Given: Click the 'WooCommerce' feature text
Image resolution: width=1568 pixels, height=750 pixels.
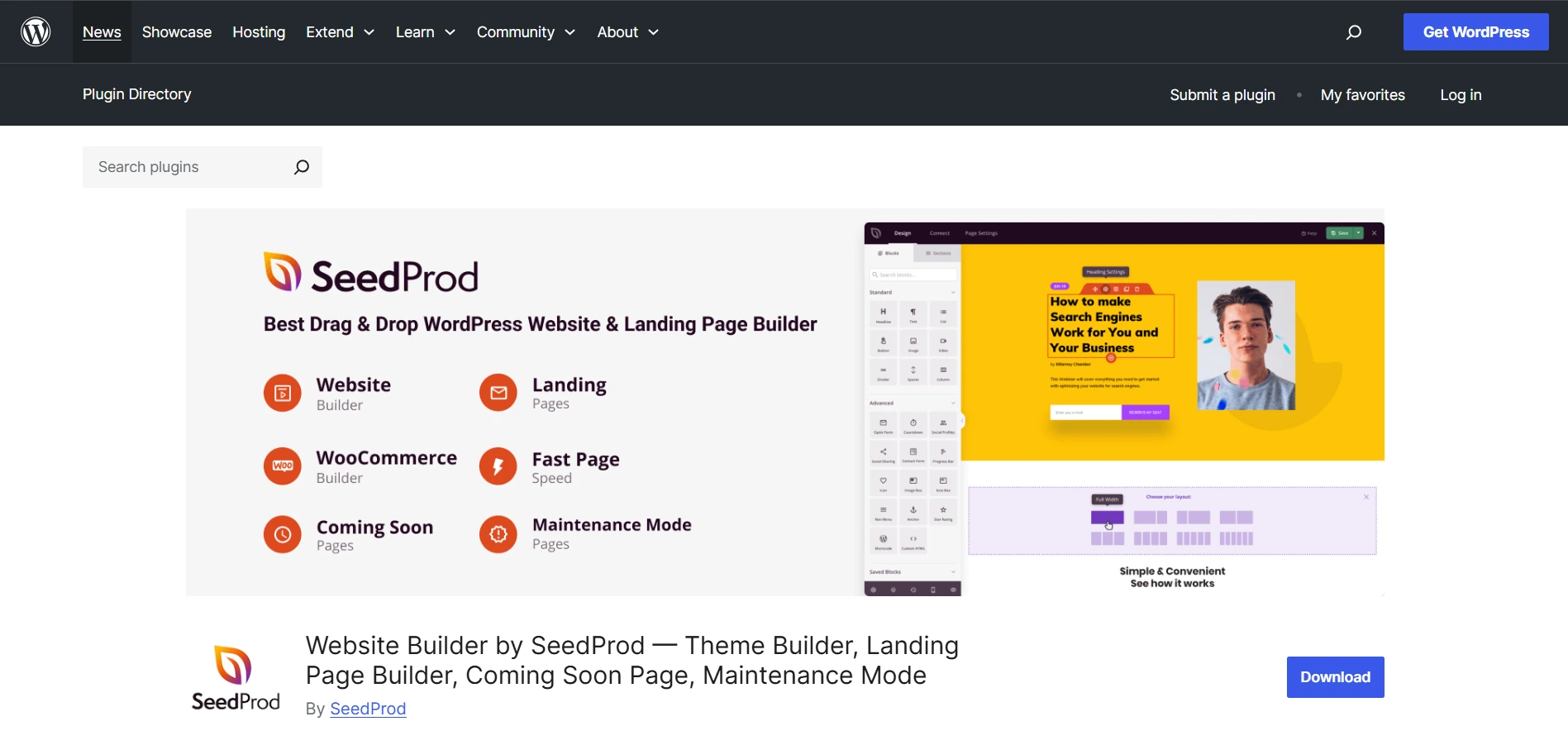Looking at the screenshot, I should (x=386, y=458).
